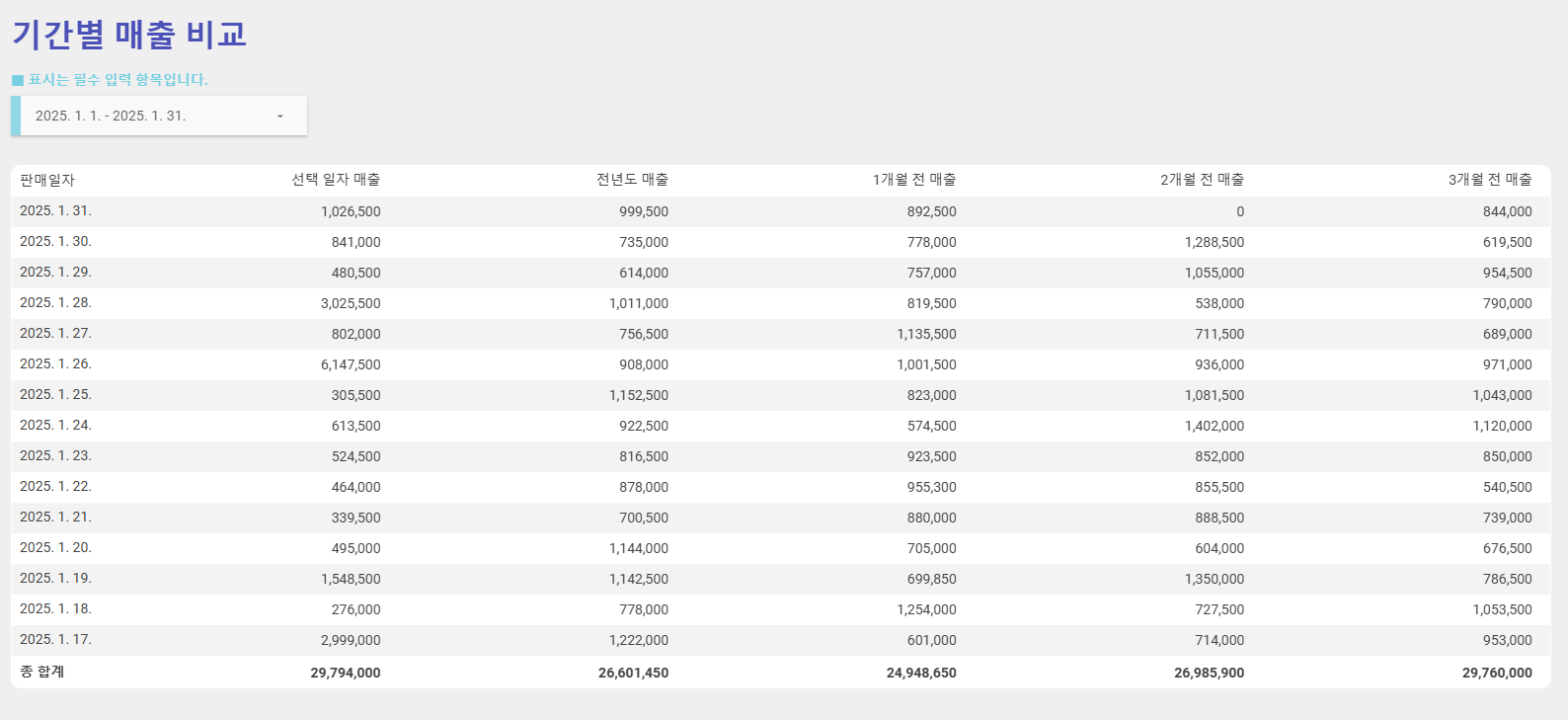The height and width of the screenshot is (720, 1568).
Task: Select the 2025. 1. 19. date cell
Action: coord(55,579)
